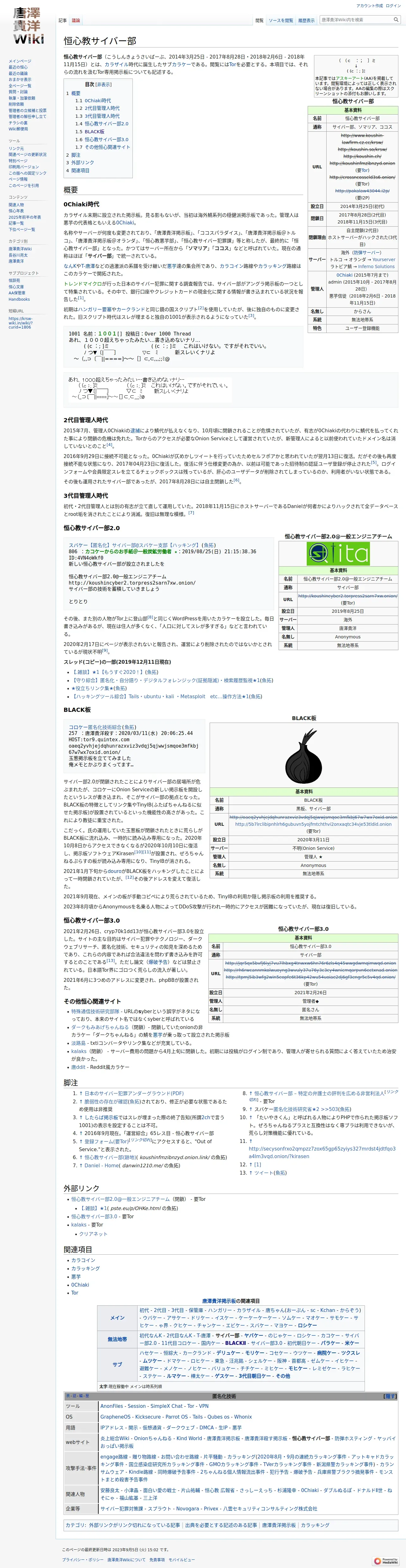
Task: Hide the table of contents with 非表示
Action: pyautogui.click(x=103, y=85)
